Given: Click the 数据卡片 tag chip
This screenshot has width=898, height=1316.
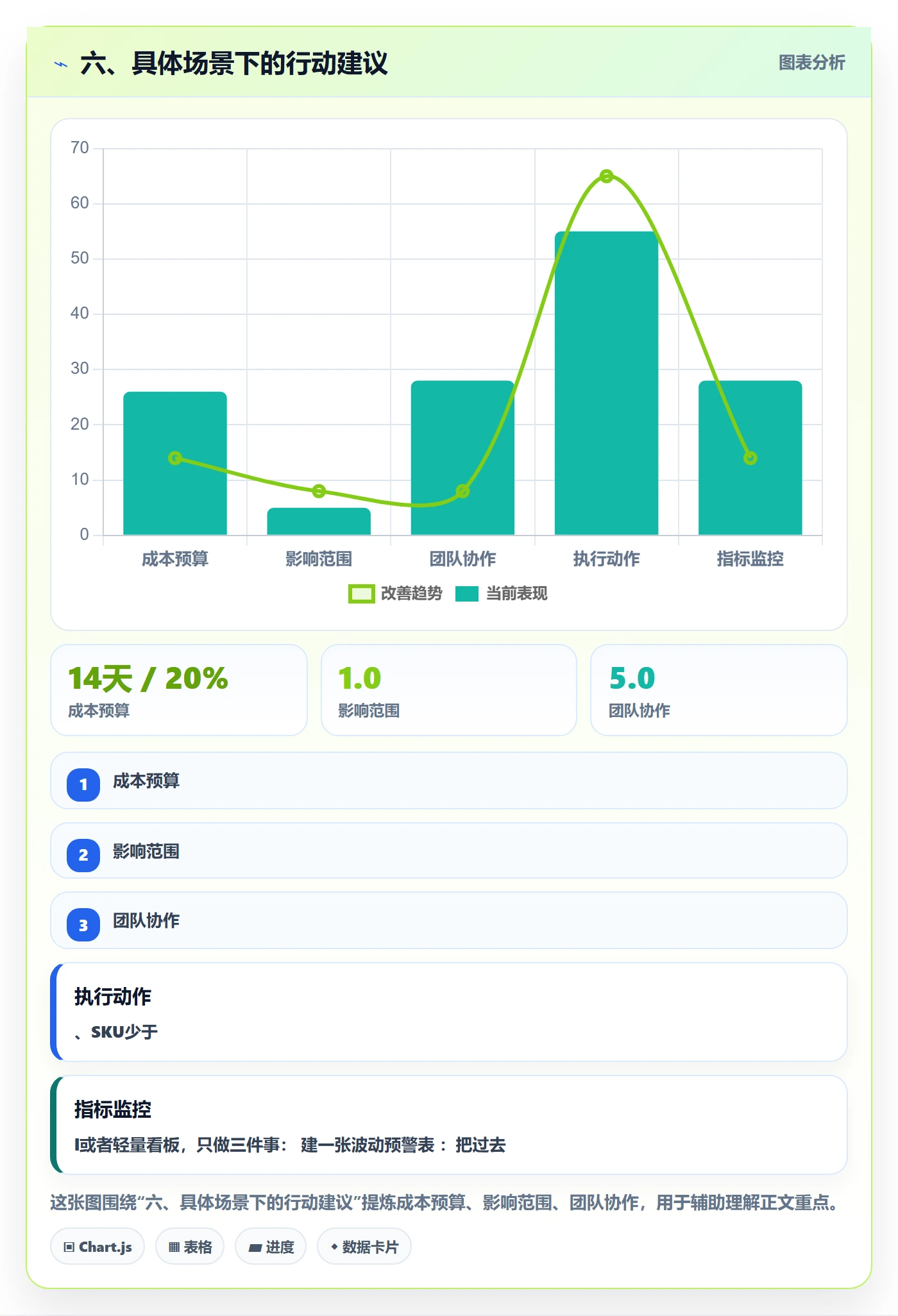Looking at the screenshot, I should click(x=364, y=1247).
